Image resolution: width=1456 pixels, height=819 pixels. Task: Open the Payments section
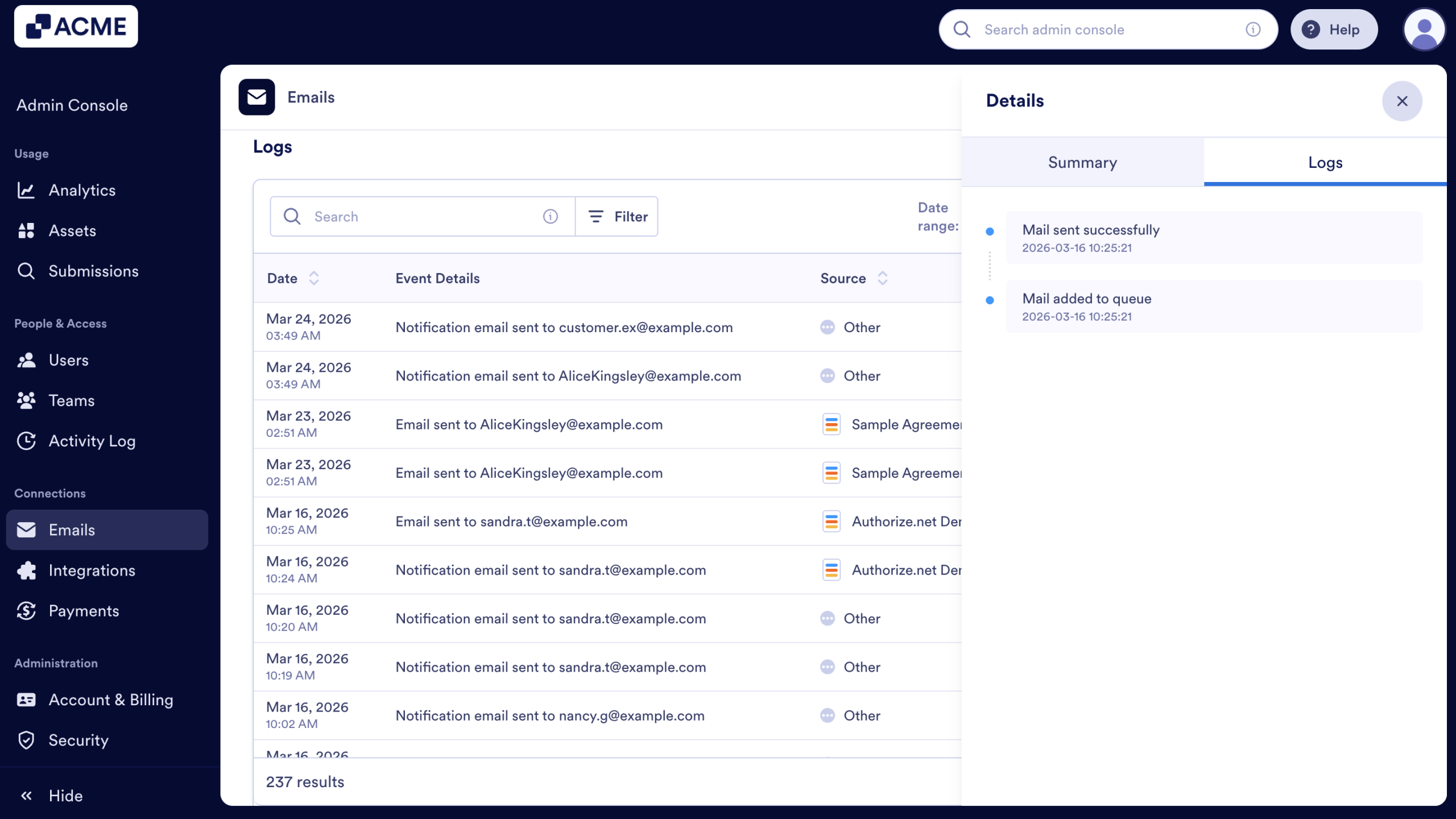point(84,611)
